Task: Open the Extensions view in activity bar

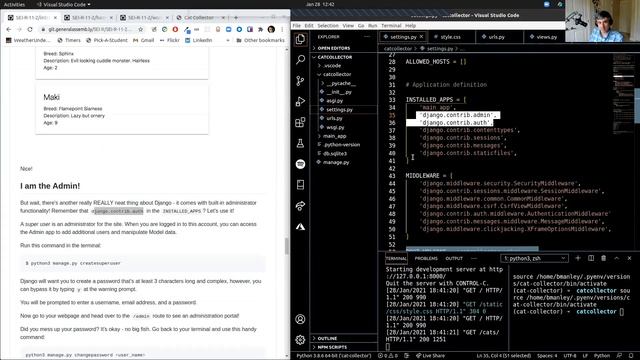Action: coord(300,122)
